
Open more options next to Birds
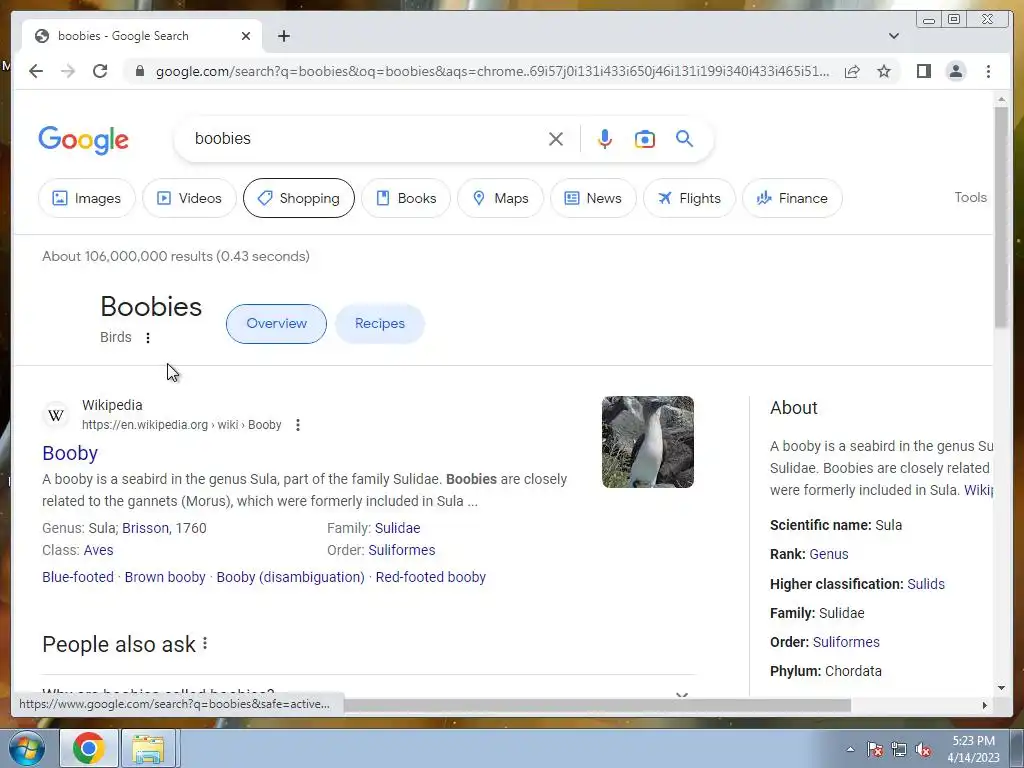tap(148, 338)
